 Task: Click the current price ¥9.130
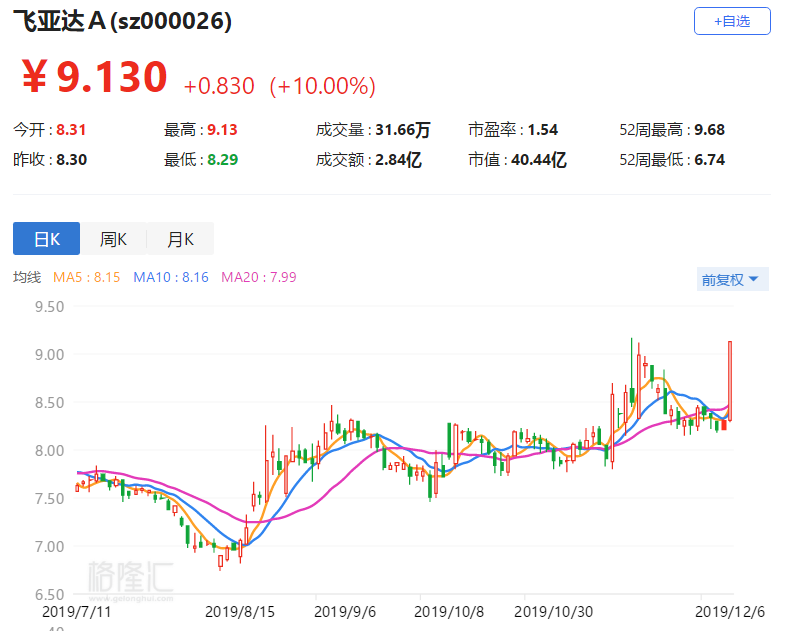click(x=95, y=77)
